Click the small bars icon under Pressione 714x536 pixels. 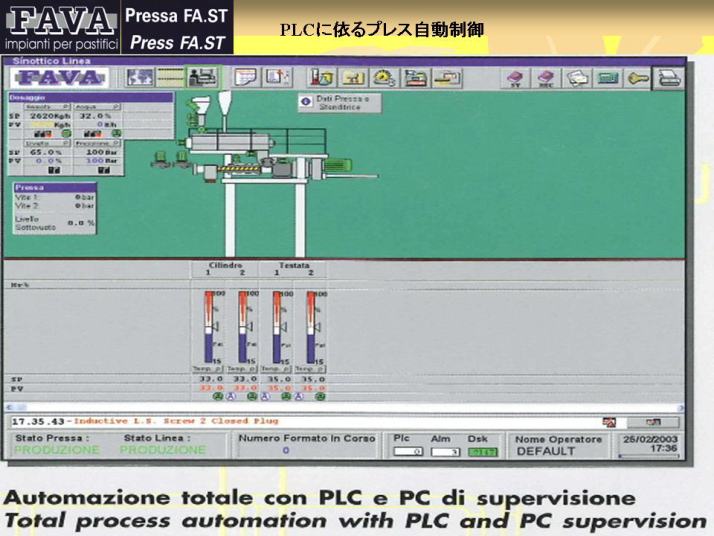pyautogui.click(x=104, y=170)
